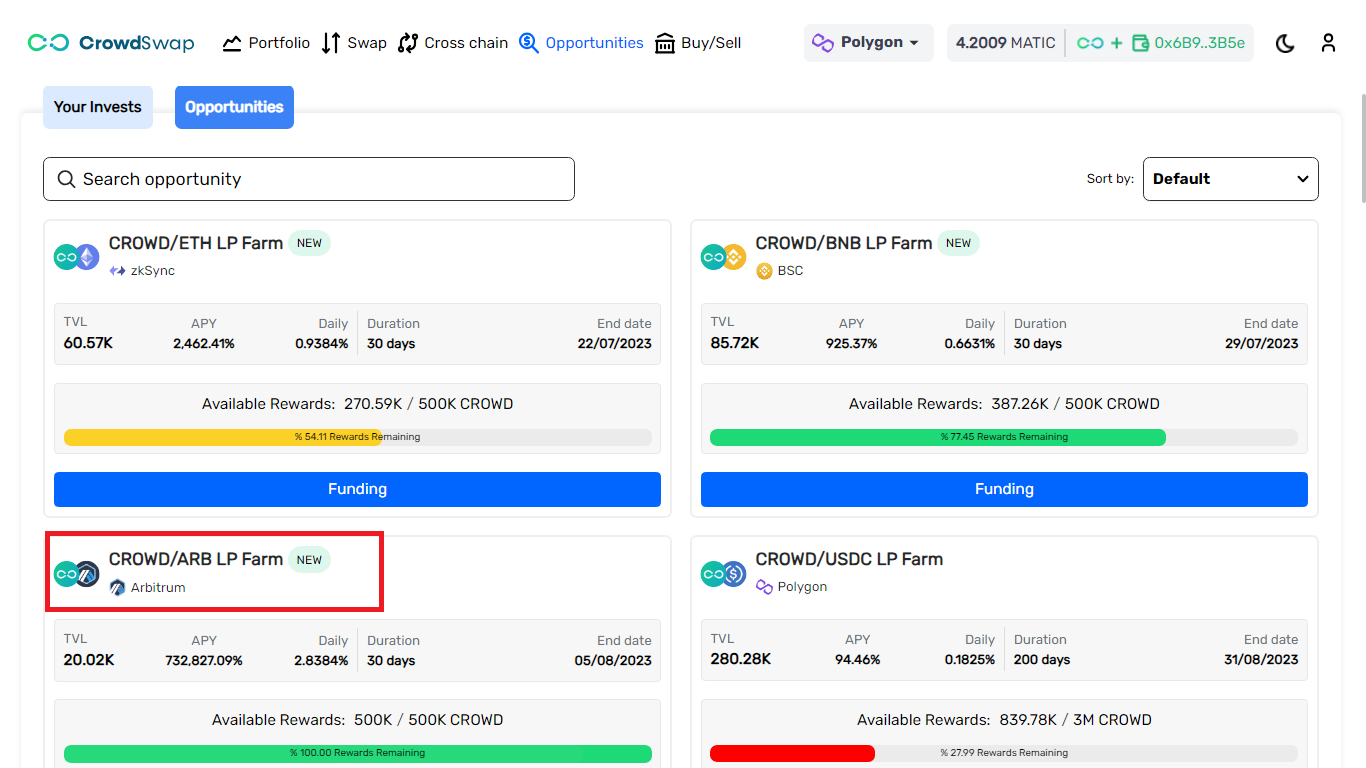Click the CROWD/BNB token pair icon
This screenshot has height=768, width=1366.
point(724,257)
